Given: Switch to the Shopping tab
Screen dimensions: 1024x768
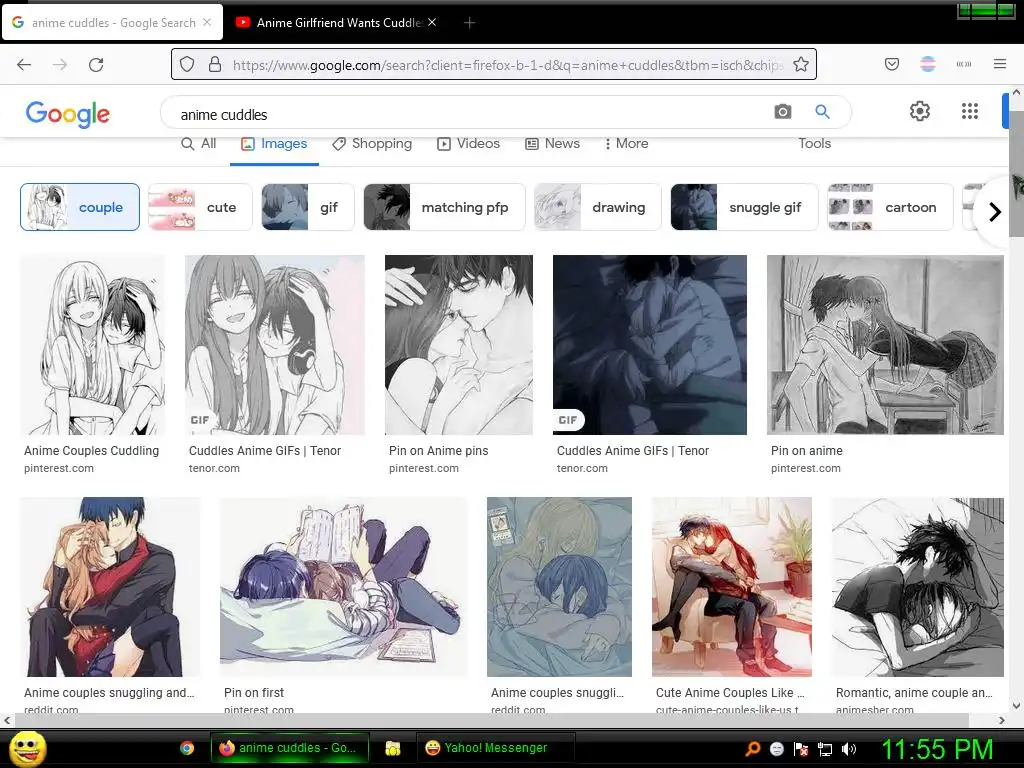Looking at the screenshot, I should click(372, 144).
